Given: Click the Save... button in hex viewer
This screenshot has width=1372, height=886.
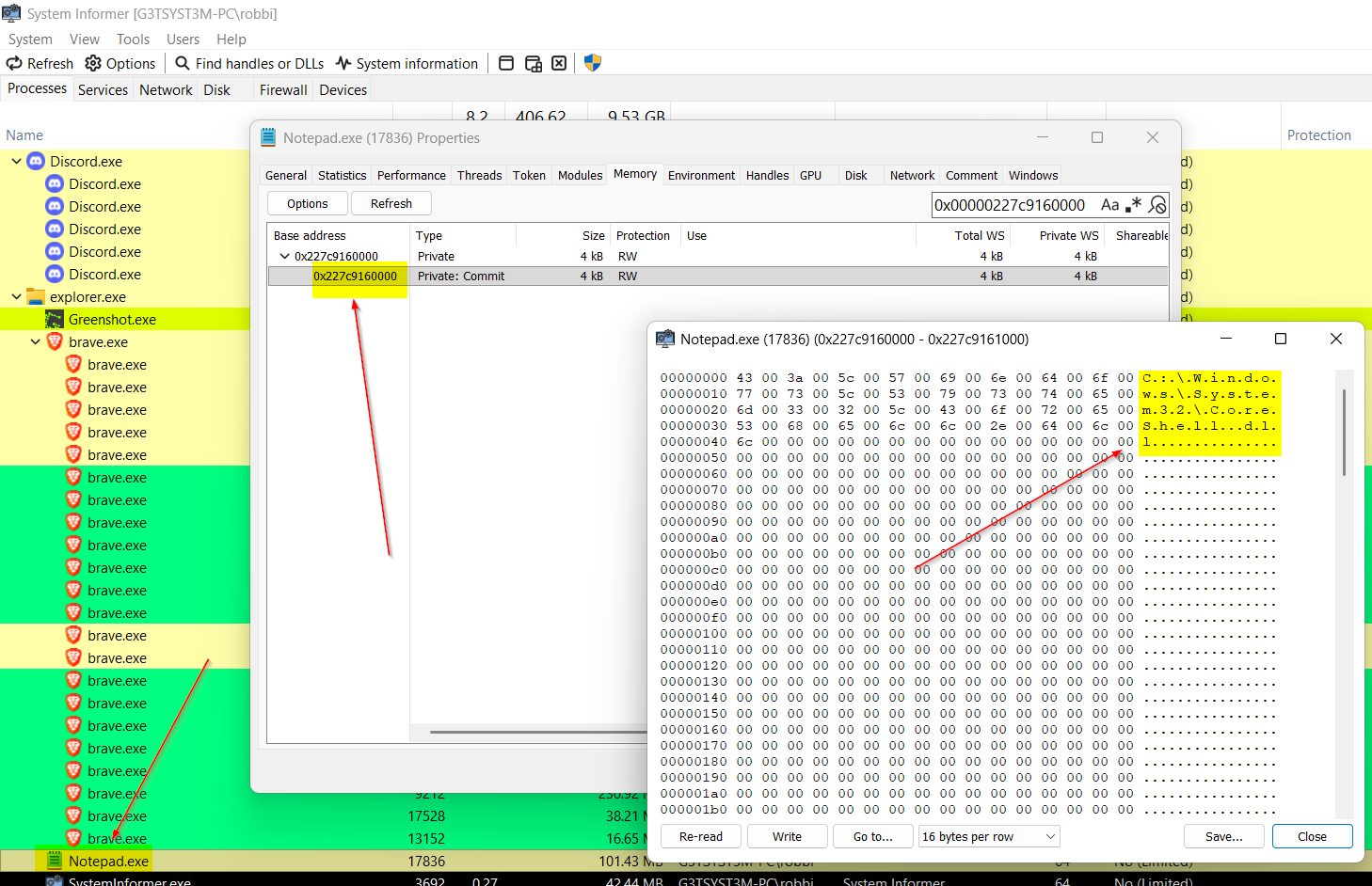Looking at the screenshot, I should click(x=1223, y=836).
